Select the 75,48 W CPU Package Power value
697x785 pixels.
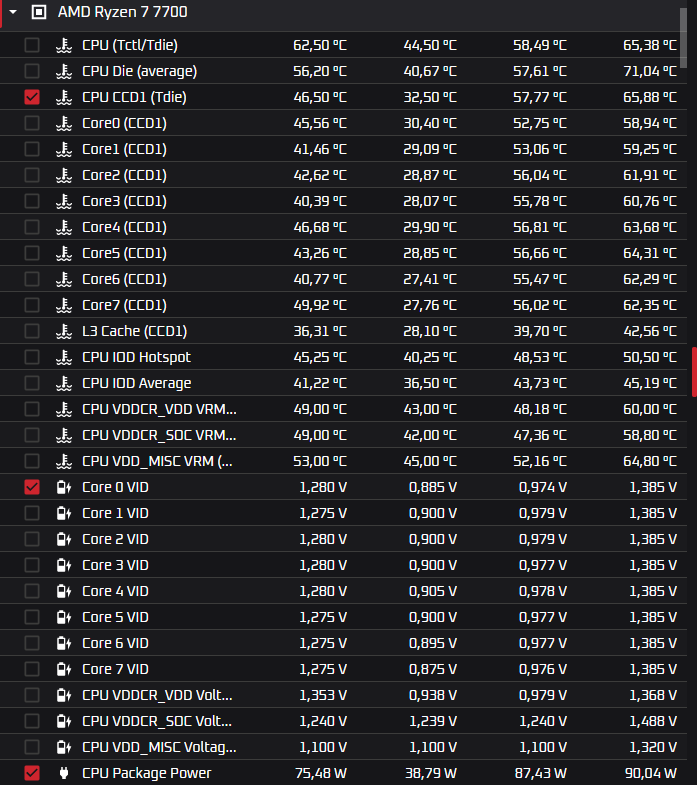320,773
